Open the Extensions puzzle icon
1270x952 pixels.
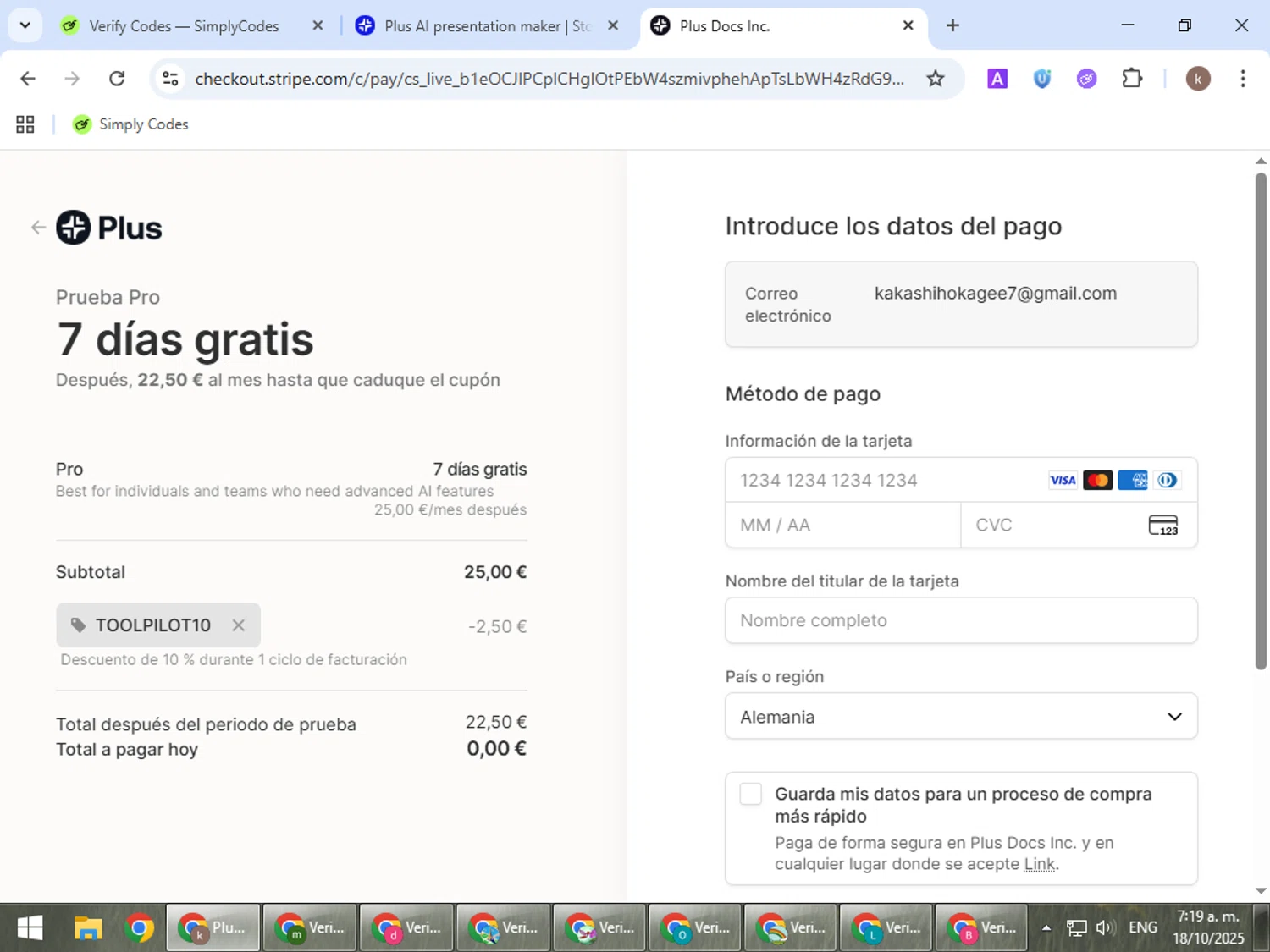click(x=1132, y=79)
